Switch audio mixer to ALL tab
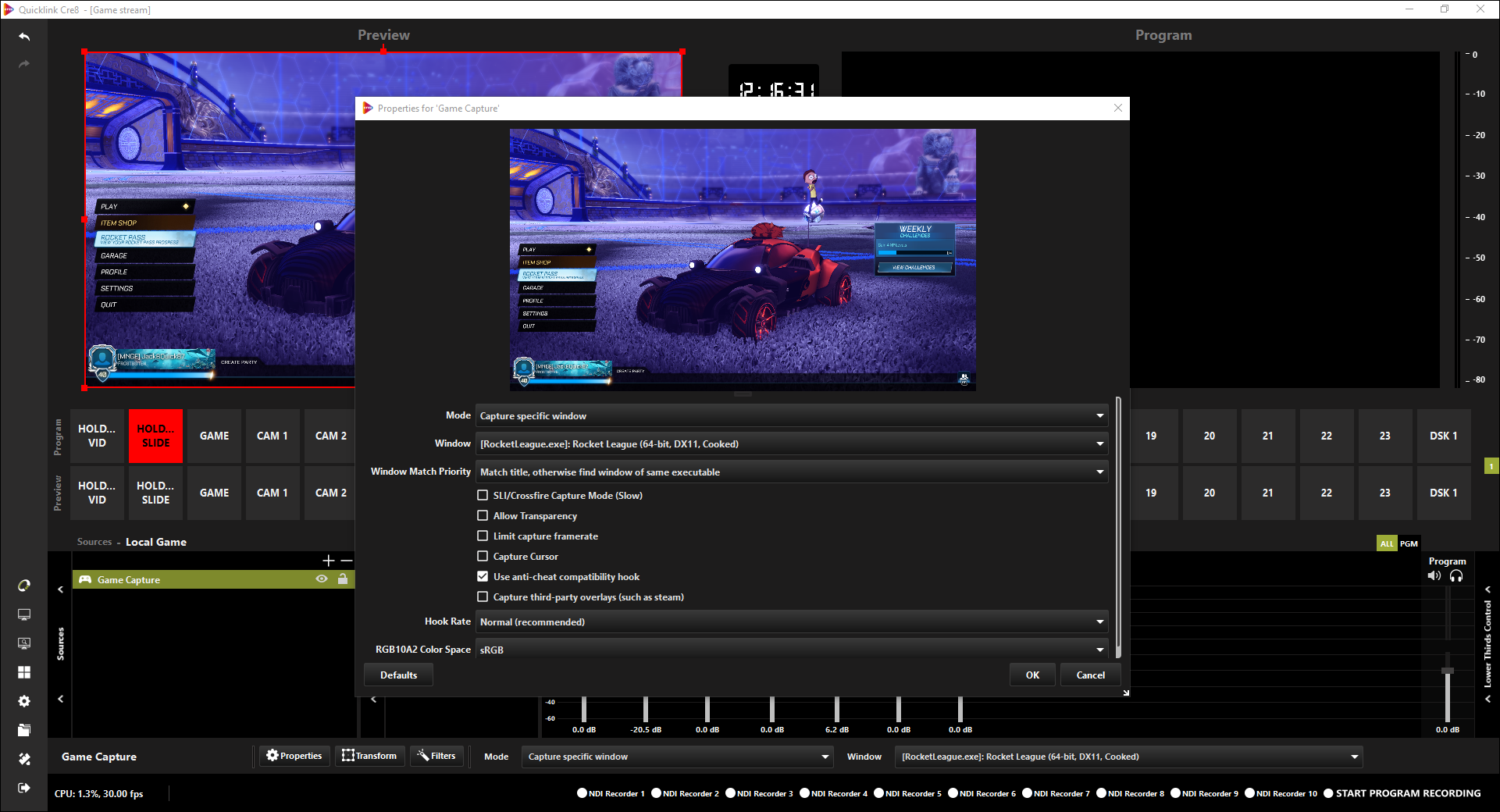The width and height of the screenshot is (1500, 812). [1387, 543]
